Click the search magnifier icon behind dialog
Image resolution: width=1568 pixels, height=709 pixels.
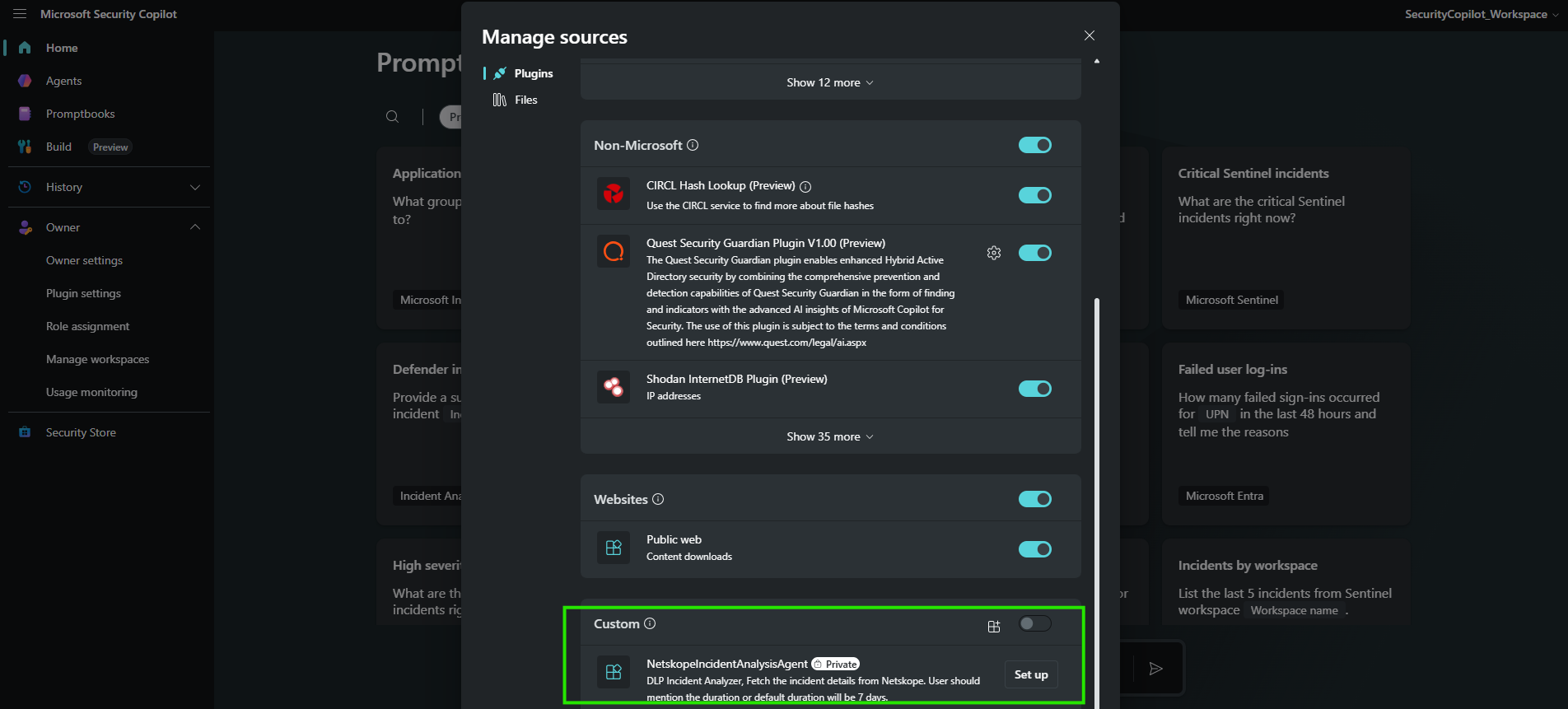393,117
